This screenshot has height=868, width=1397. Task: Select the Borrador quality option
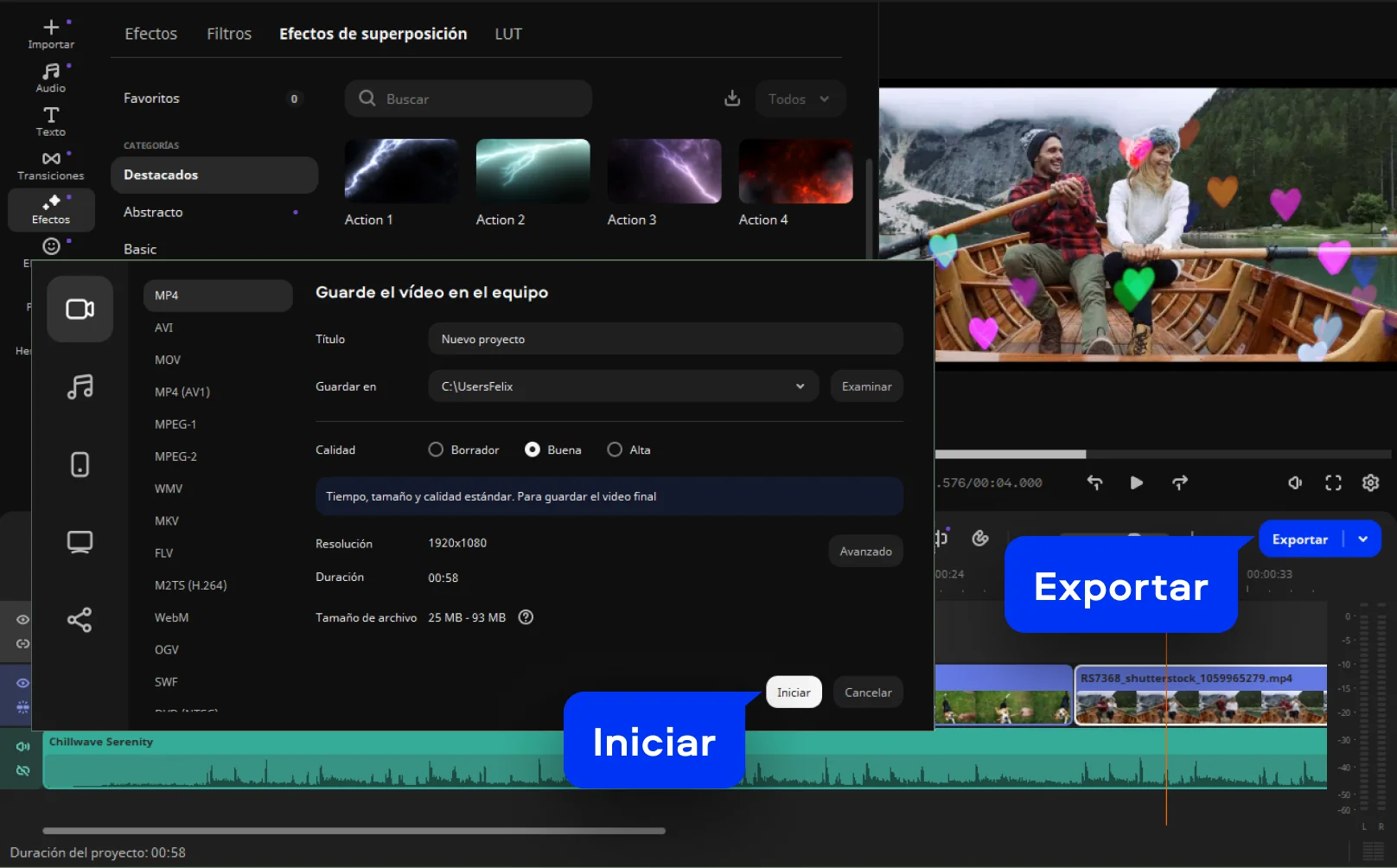pos(436,450)
